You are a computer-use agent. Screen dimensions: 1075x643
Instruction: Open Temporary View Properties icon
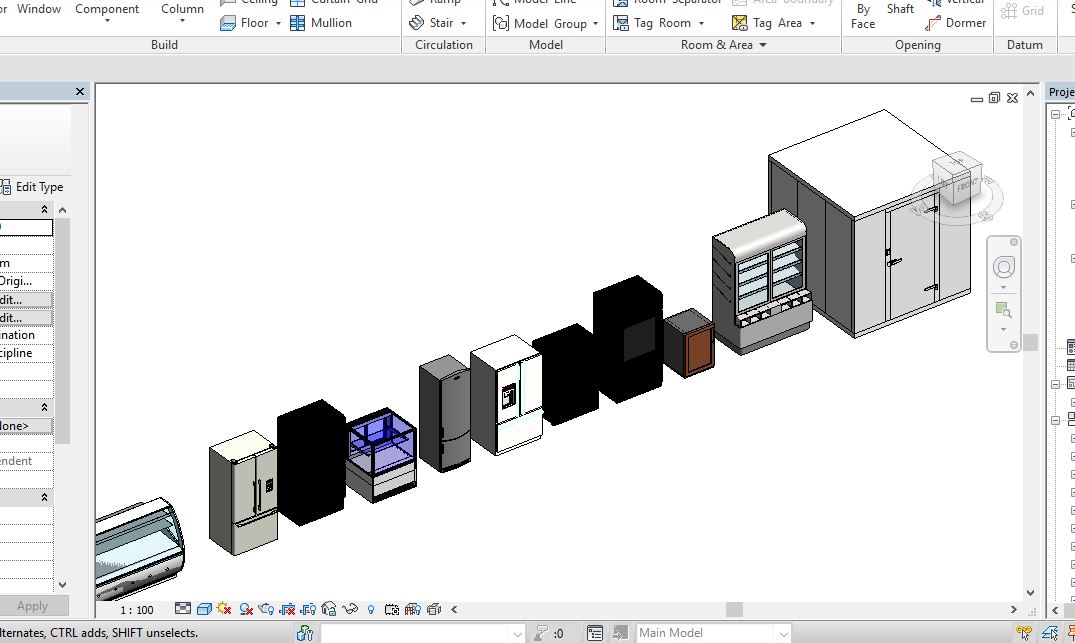[392, 609]
